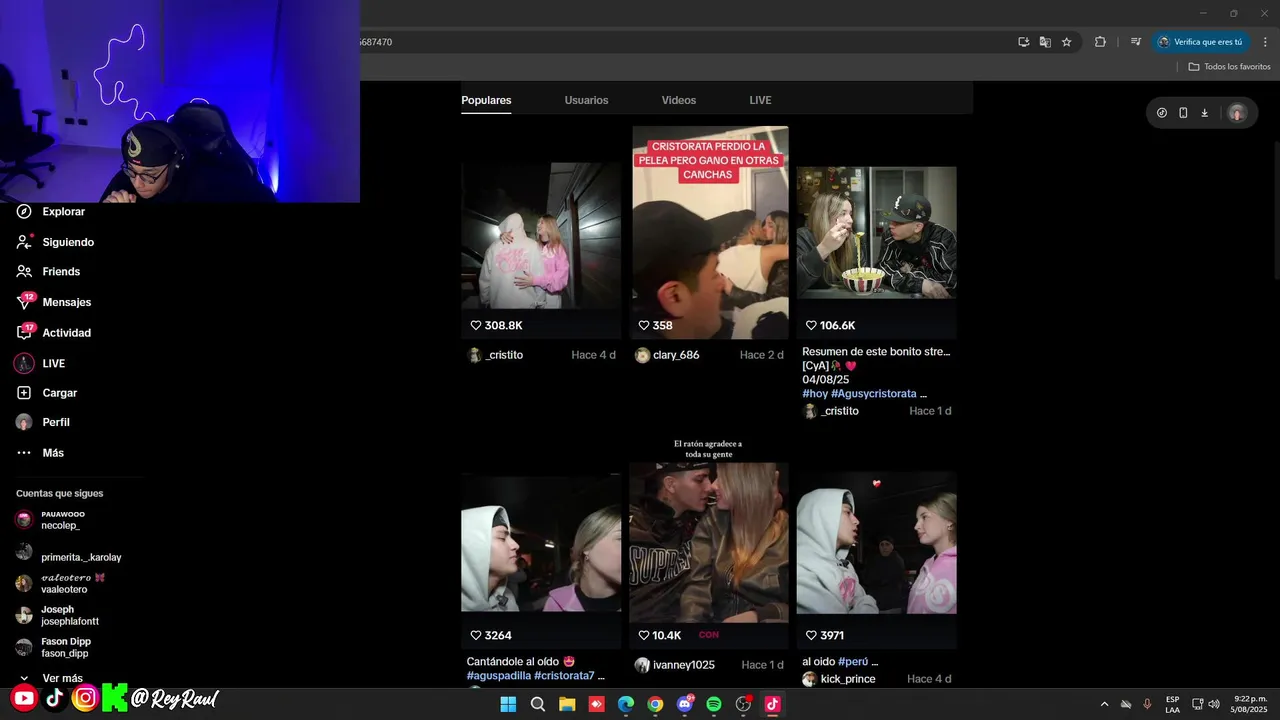The height and width of the screenshot is (720, 1280).
Task: Open Discord from the taskbar
Action: (x=685, y=704)
